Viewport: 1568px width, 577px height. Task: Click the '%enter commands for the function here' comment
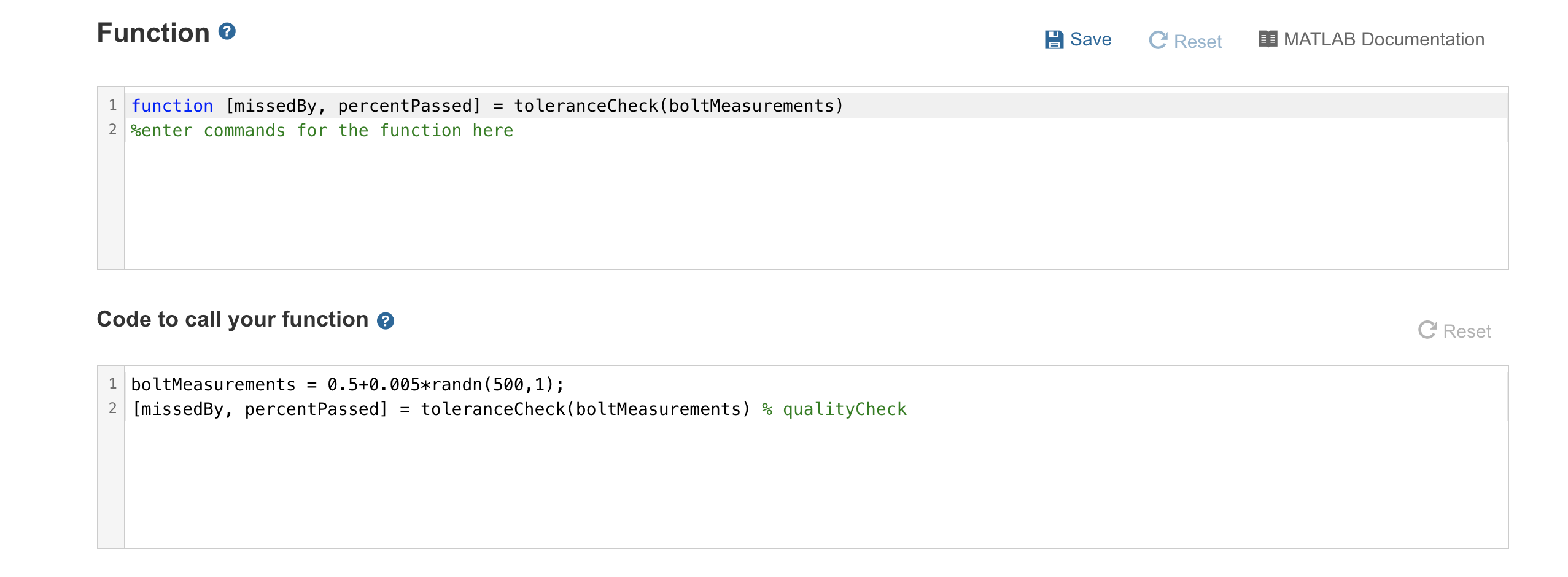322,131
